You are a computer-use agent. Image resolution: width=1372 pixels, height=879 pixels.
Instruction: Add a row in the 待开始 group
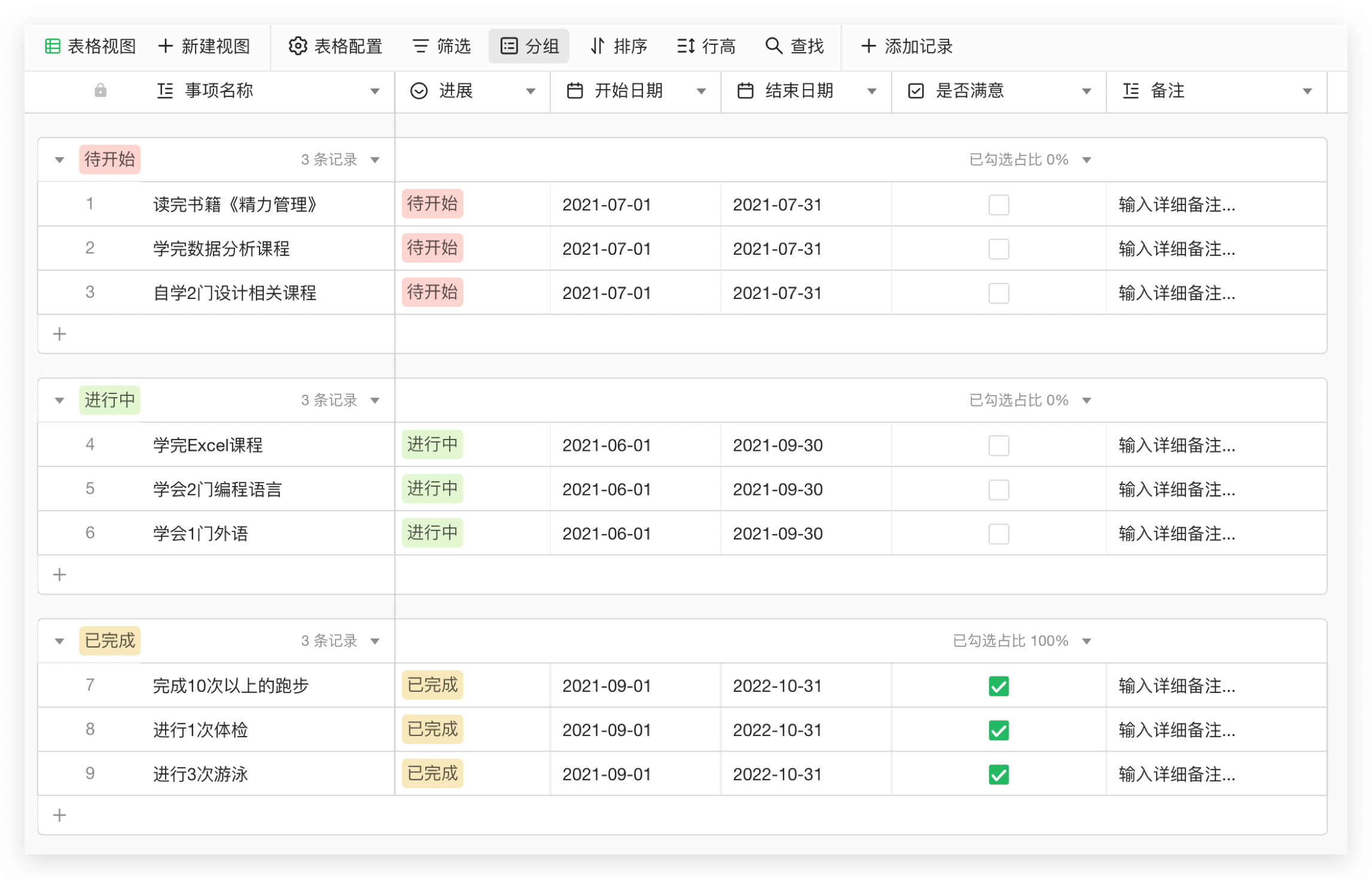(x=59, y=334)
